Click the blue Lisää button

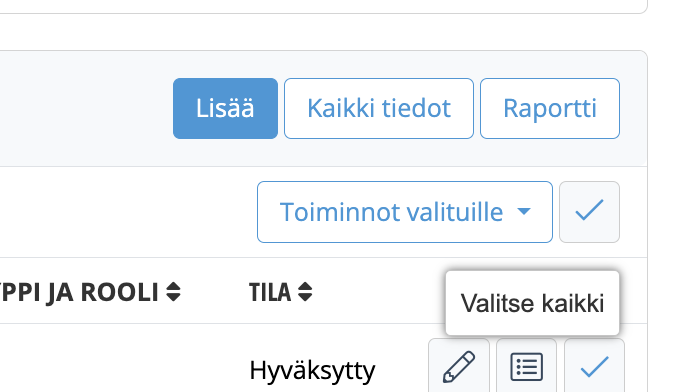[x=226, y=108]
